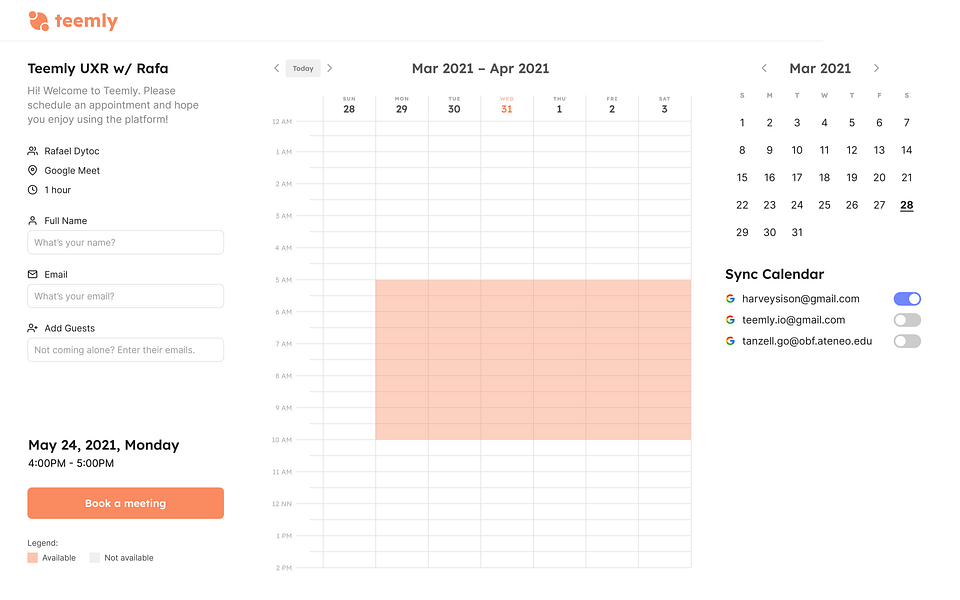Pick March 6 in the mini calendar
Viewport: 960px width, 600px height.
tap(879, 122)
